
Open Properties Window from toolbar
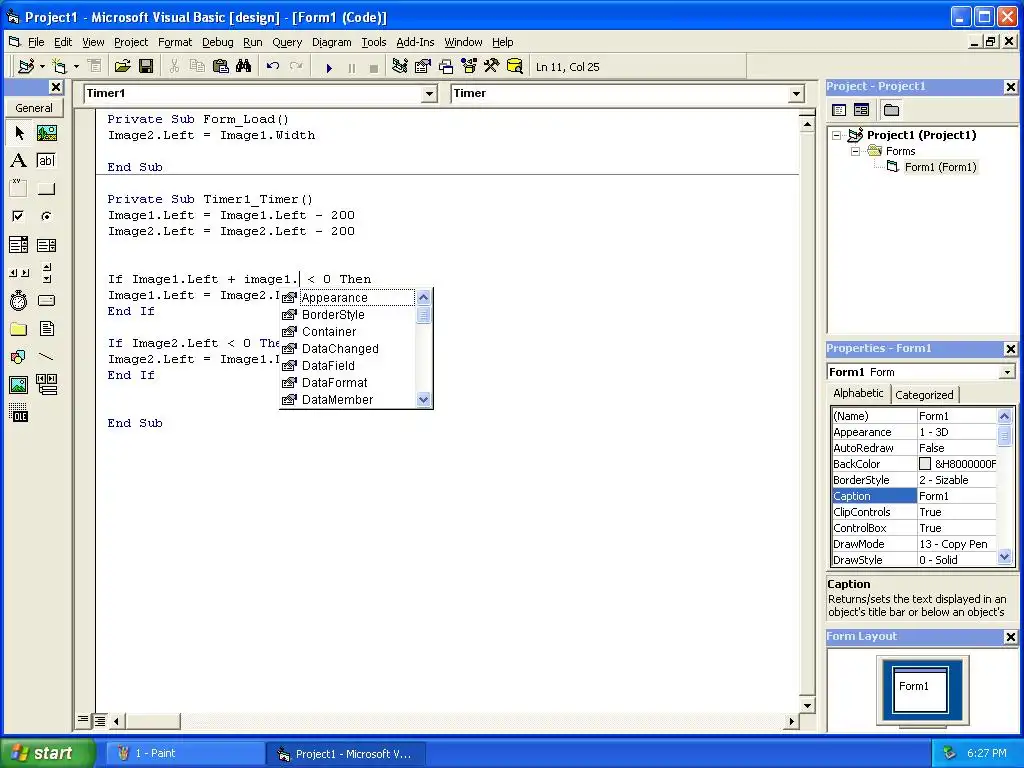pos(423,67)
